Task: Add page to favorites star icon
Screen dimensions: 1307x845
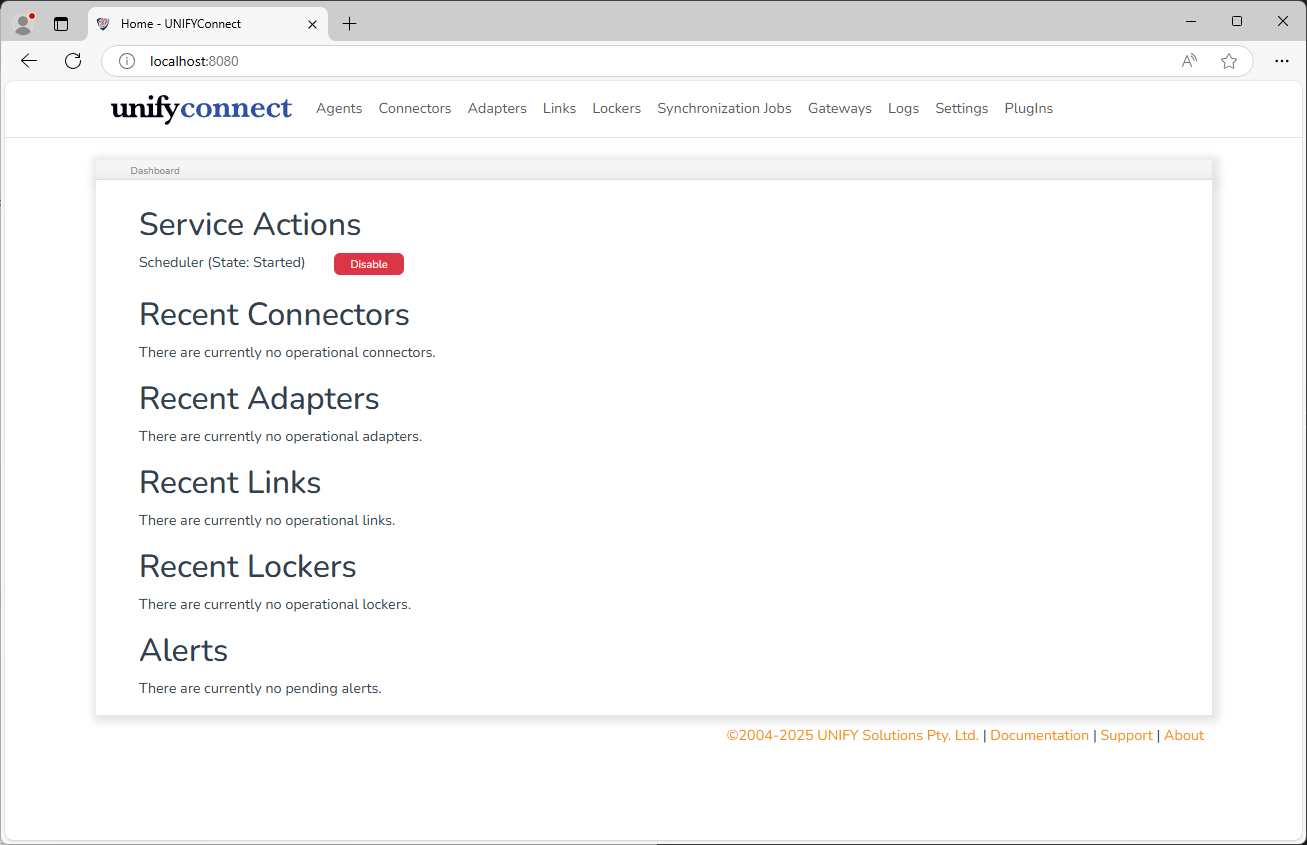Action: click(1229, 61)
